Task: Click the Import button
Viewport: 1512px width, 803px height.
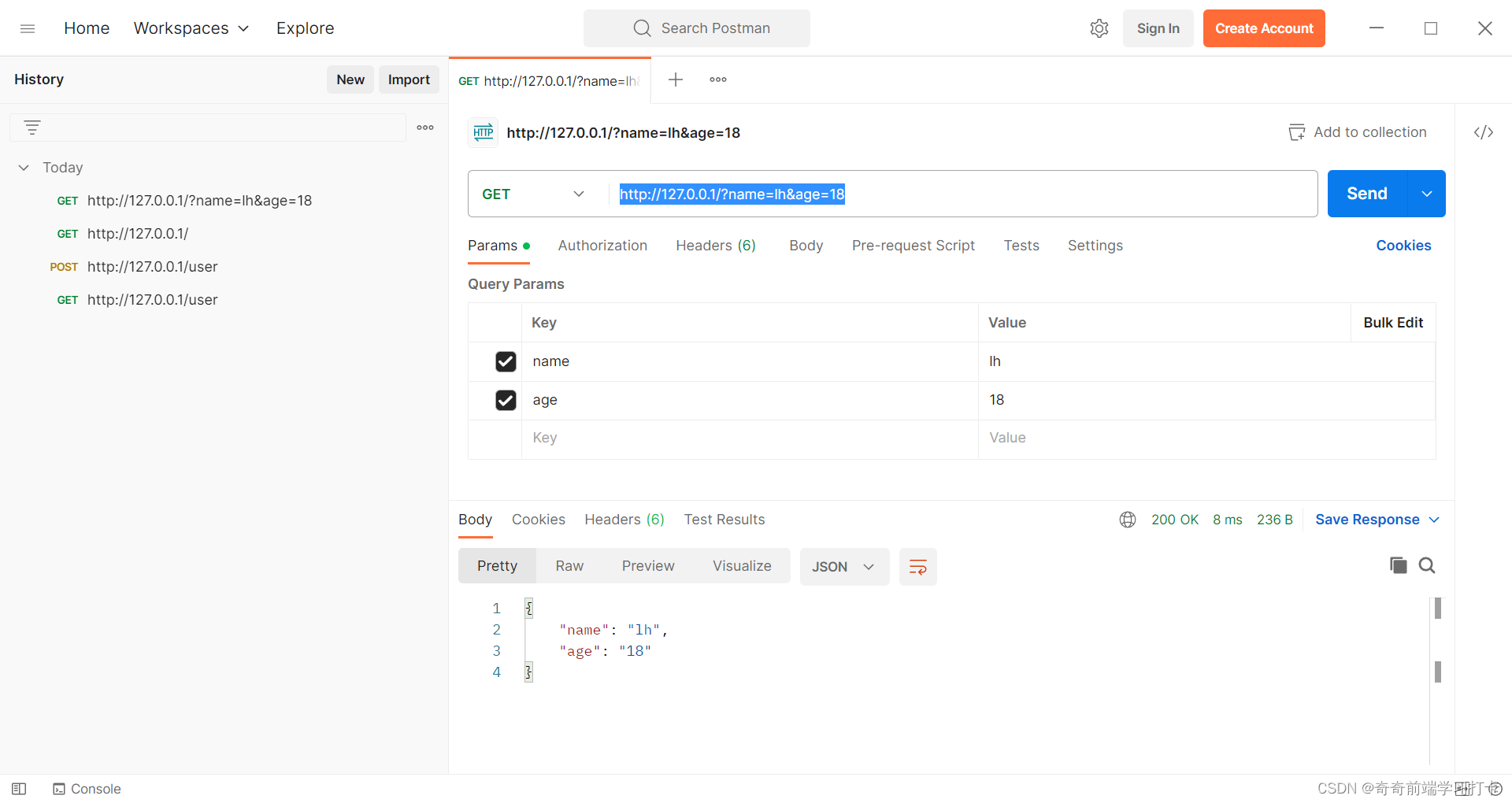Action: tap(409, 80)
